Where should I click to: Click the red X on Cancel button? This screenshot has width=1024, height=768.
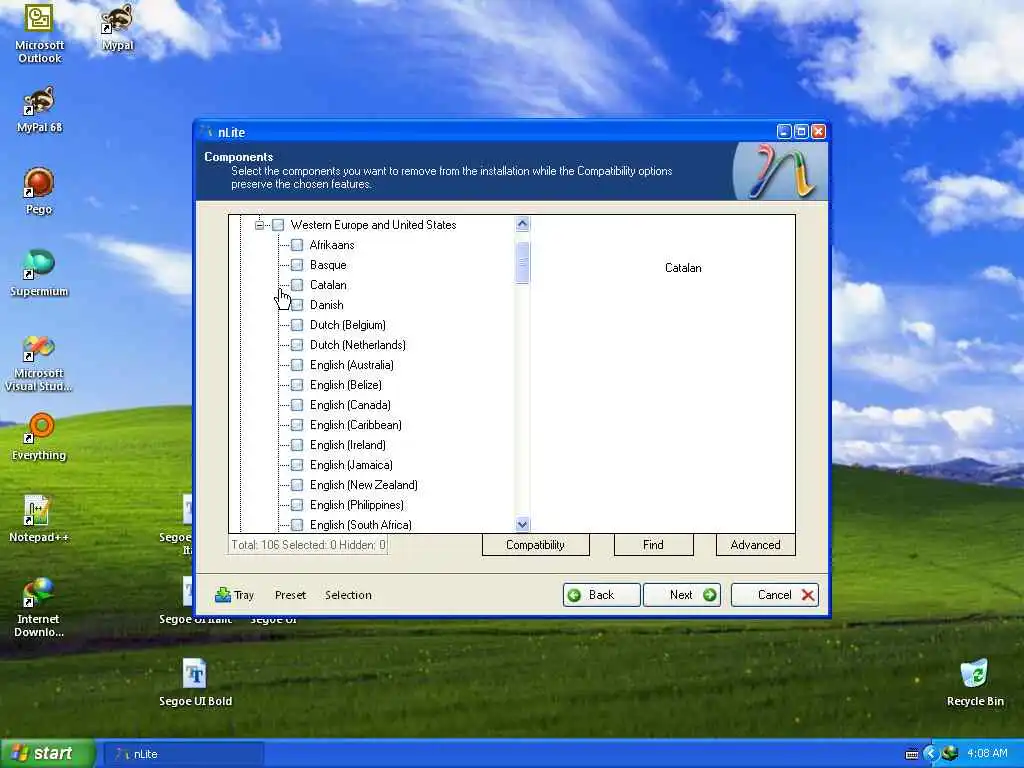click(x=808, y=595)
